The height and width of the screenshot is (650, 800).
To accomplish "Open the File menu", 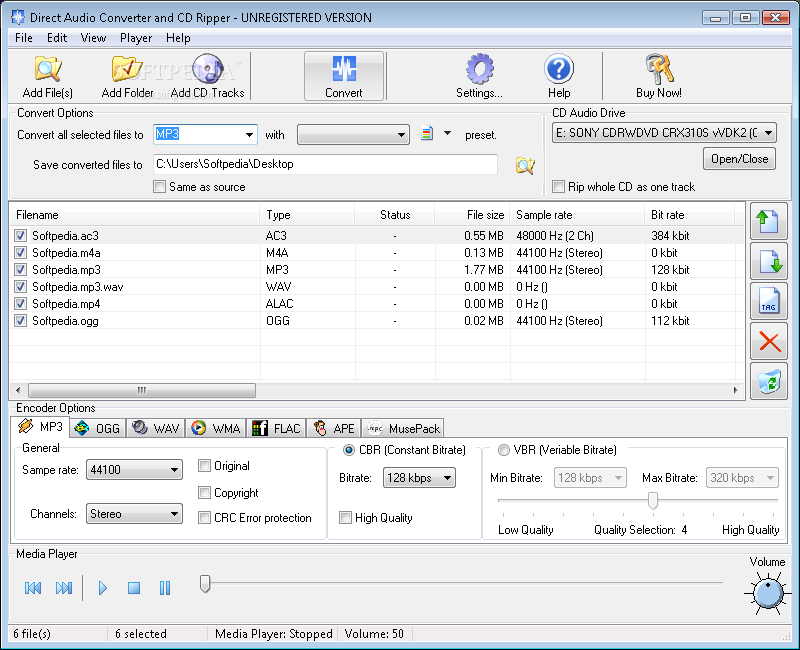I will pos(23,38).
